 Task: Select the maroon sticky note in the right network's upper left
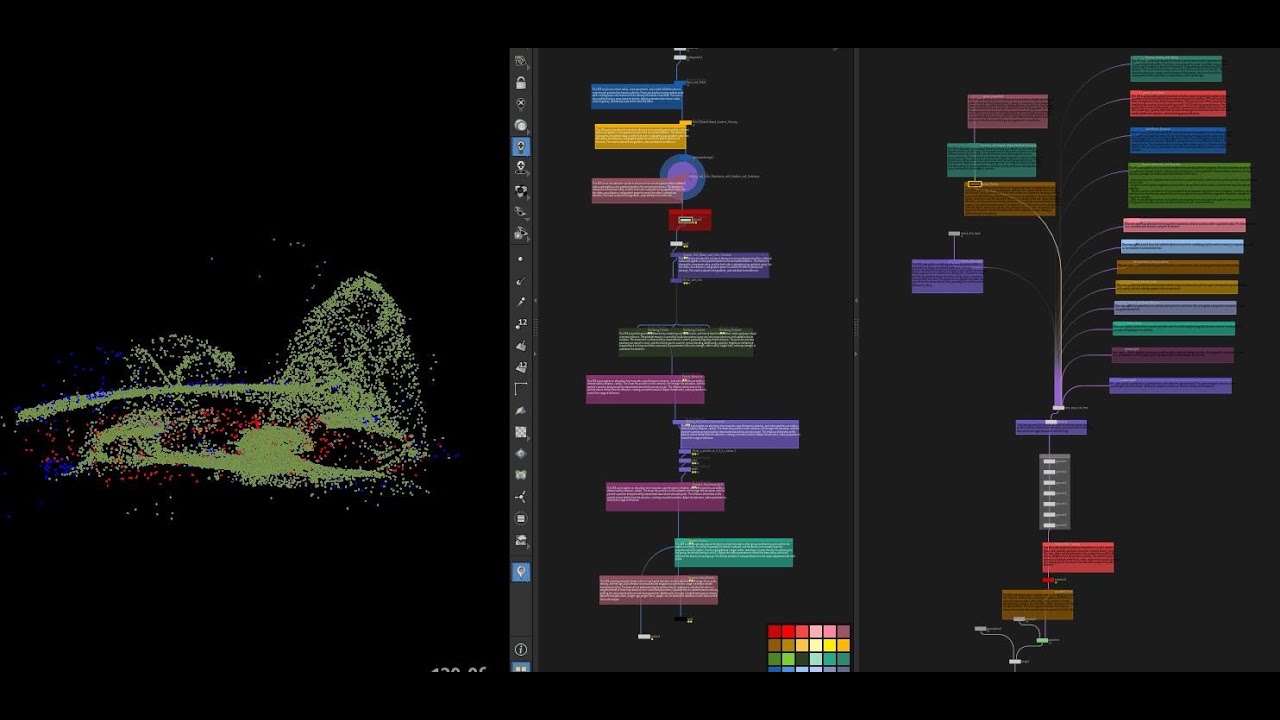1008,112
